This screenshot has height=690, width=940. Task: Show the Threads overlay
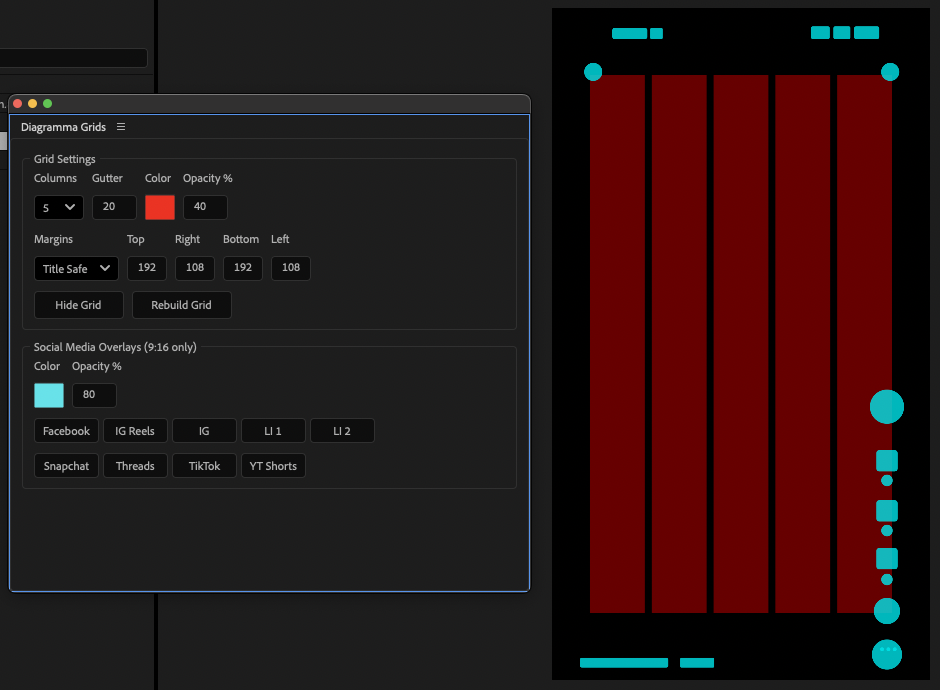pyautogui.click(x=135, y=465)
